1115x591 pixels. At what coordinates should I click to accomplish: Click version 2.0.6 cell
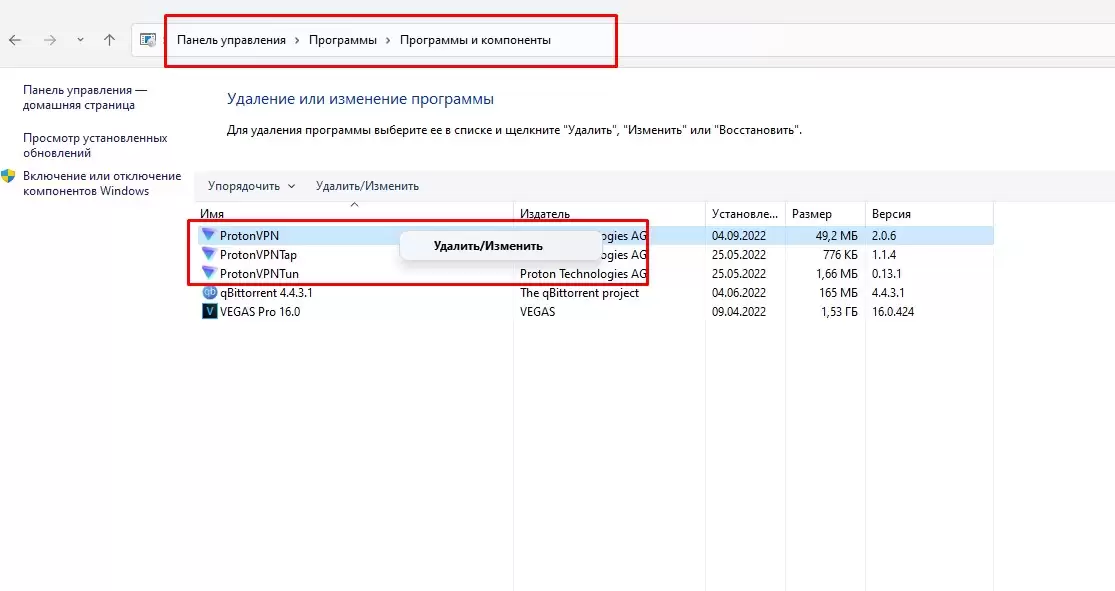coord(884,236)
